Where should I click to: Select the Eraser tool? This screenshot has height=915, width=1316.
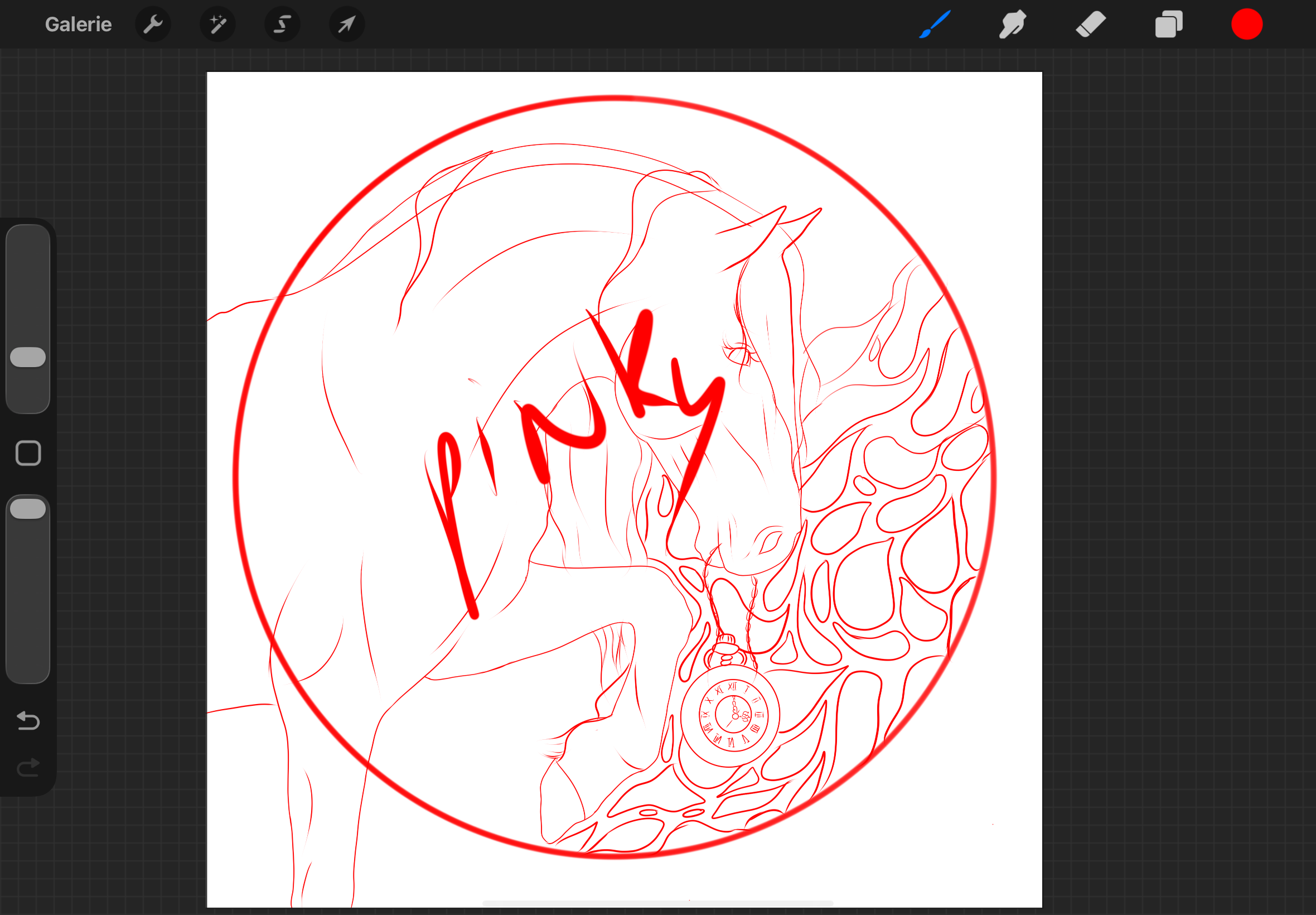coord(1091,25)
